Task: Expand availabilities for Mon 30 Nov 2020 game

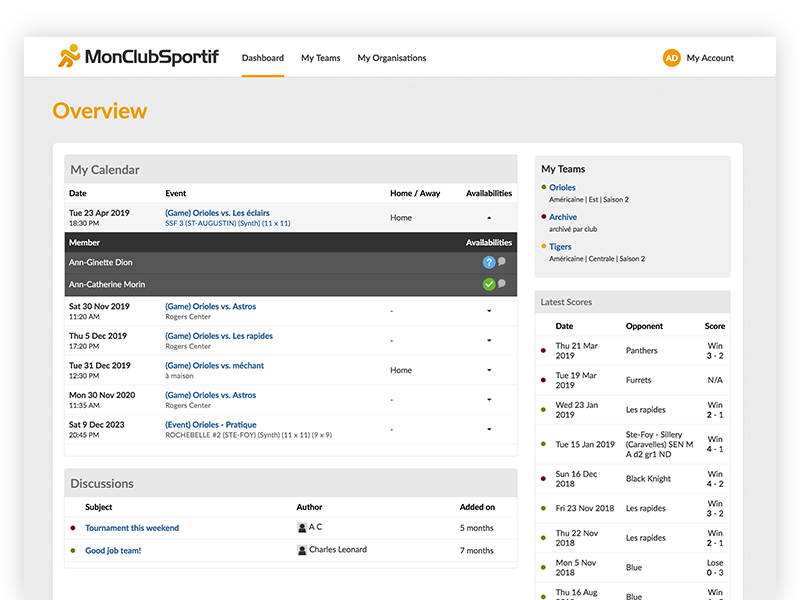Action: tap(489, 399)
